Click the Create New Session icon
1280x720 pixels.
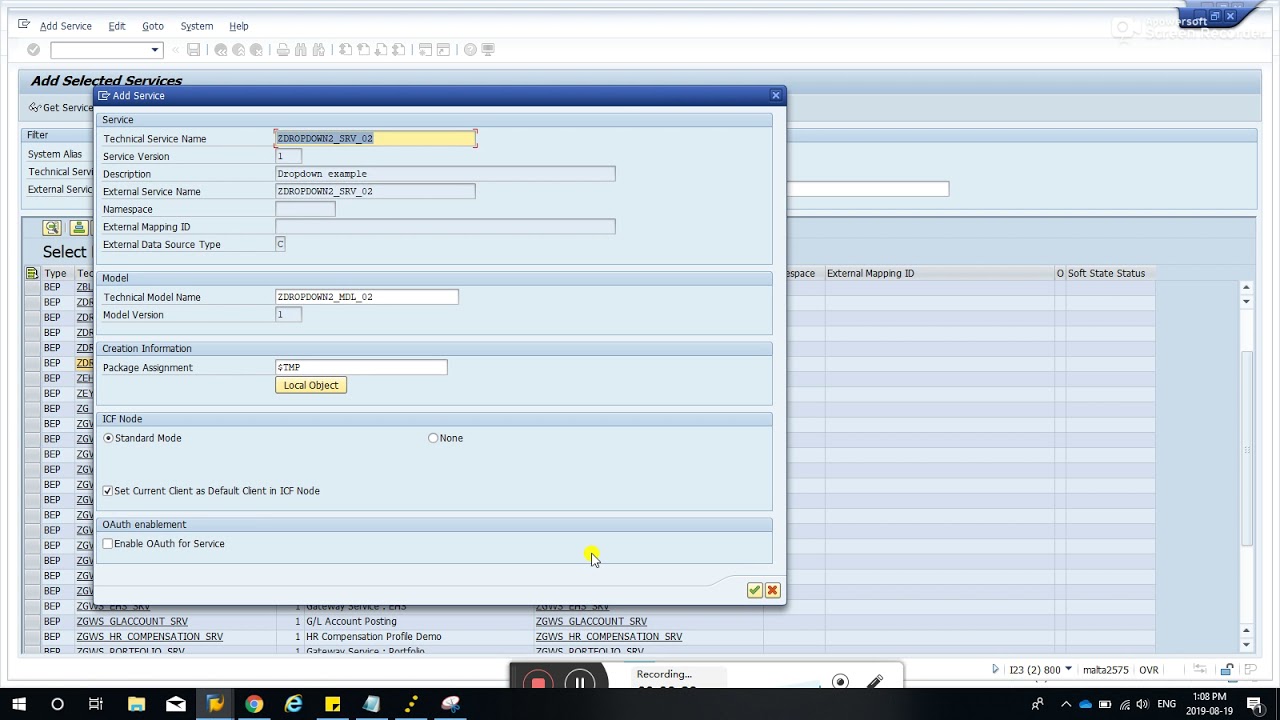coord(426,50)
